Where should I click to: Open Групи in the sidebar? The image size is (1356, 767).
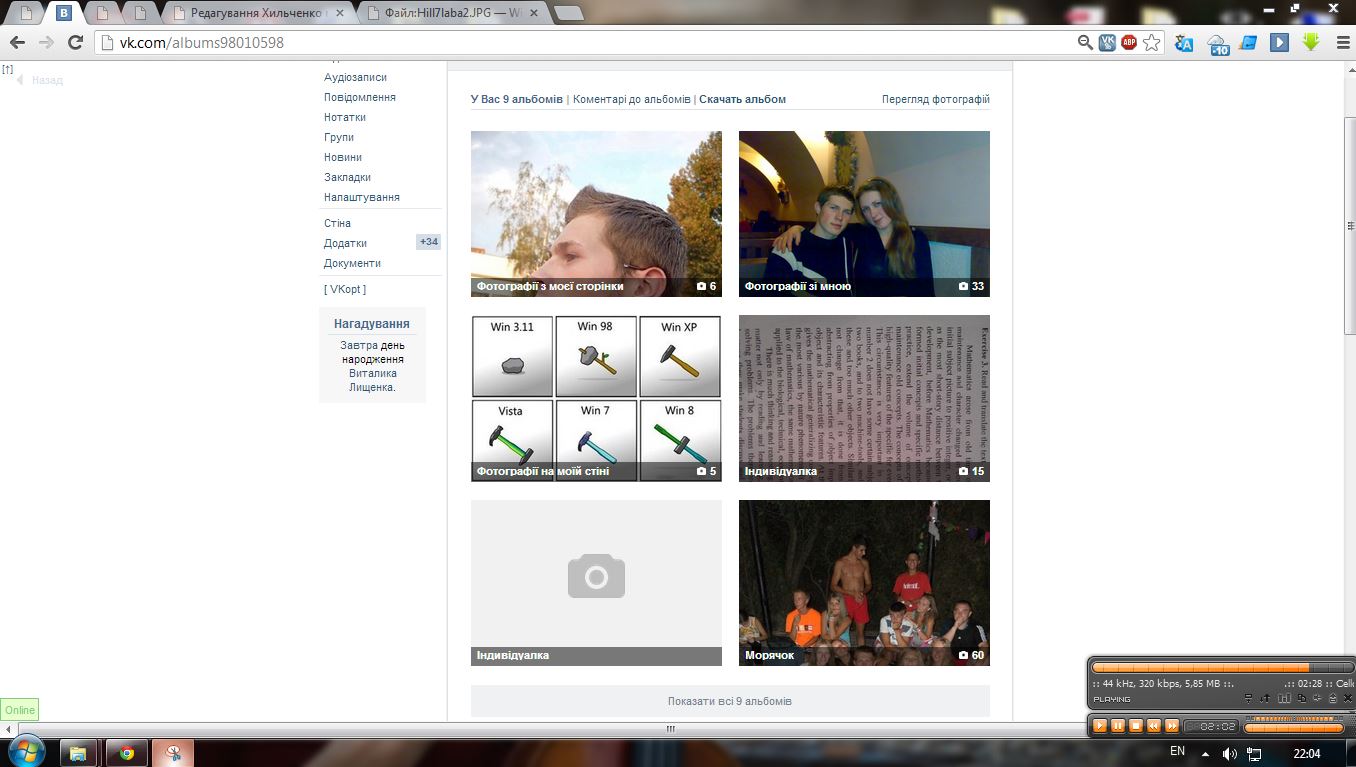[x=339, y=137]
